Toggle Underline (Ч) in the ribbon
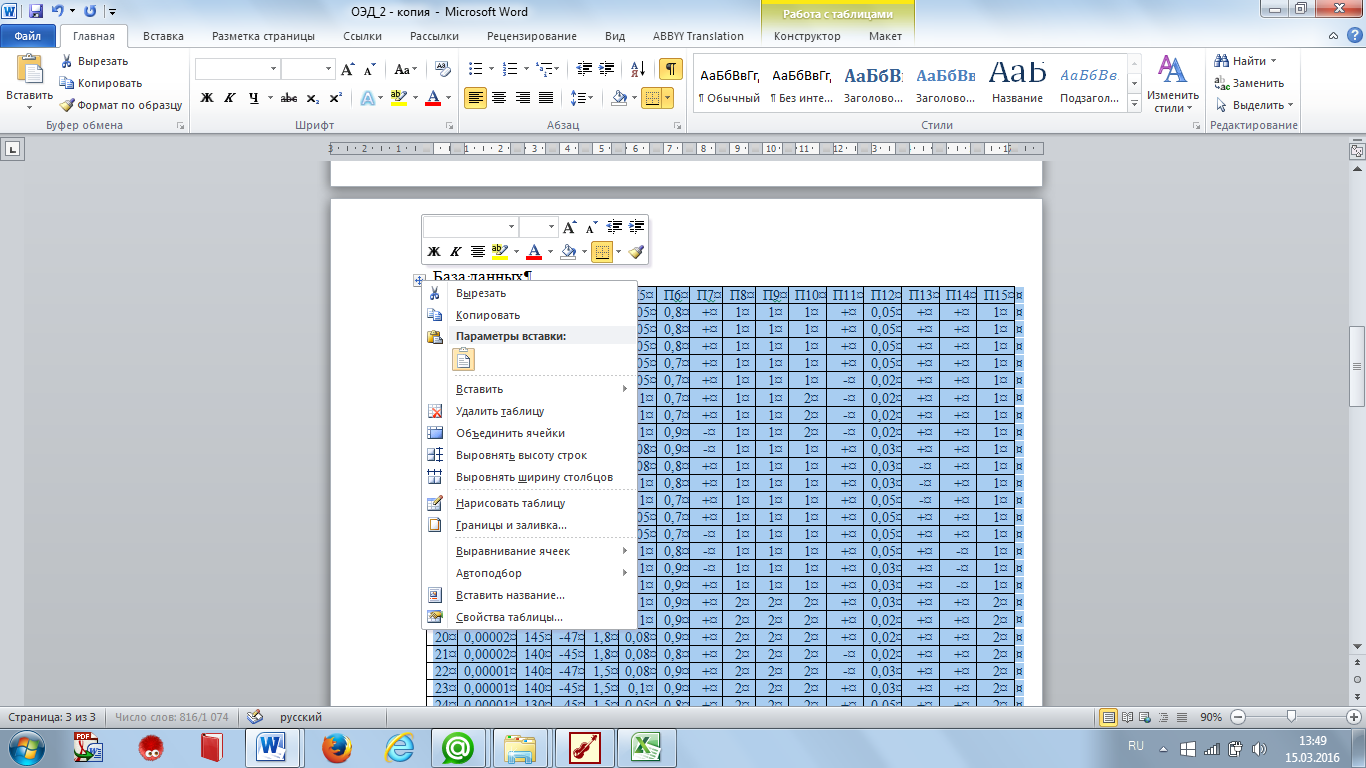This screenshot has height=768, width=1366. (254, 98)
